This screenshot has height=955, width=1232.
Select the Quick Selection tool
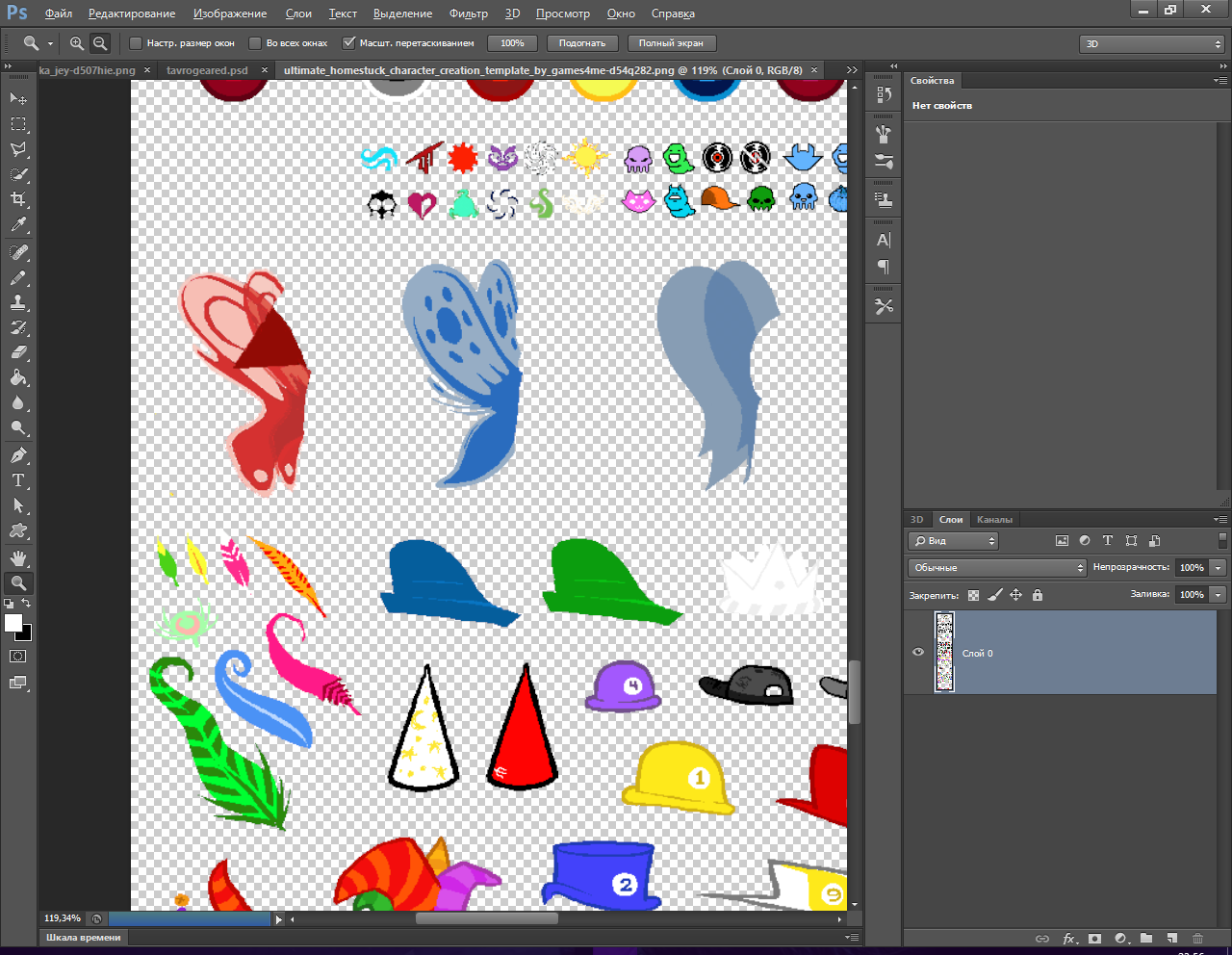pyautogui.click(x=18, y=174)
